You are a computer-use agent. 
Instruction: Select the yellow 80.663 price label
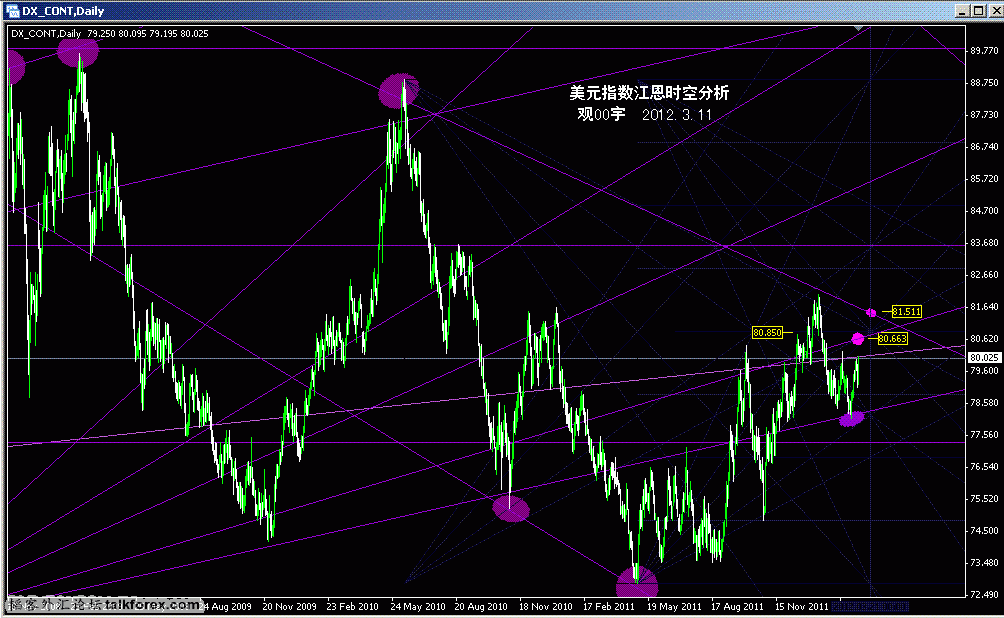coord(892,339)
